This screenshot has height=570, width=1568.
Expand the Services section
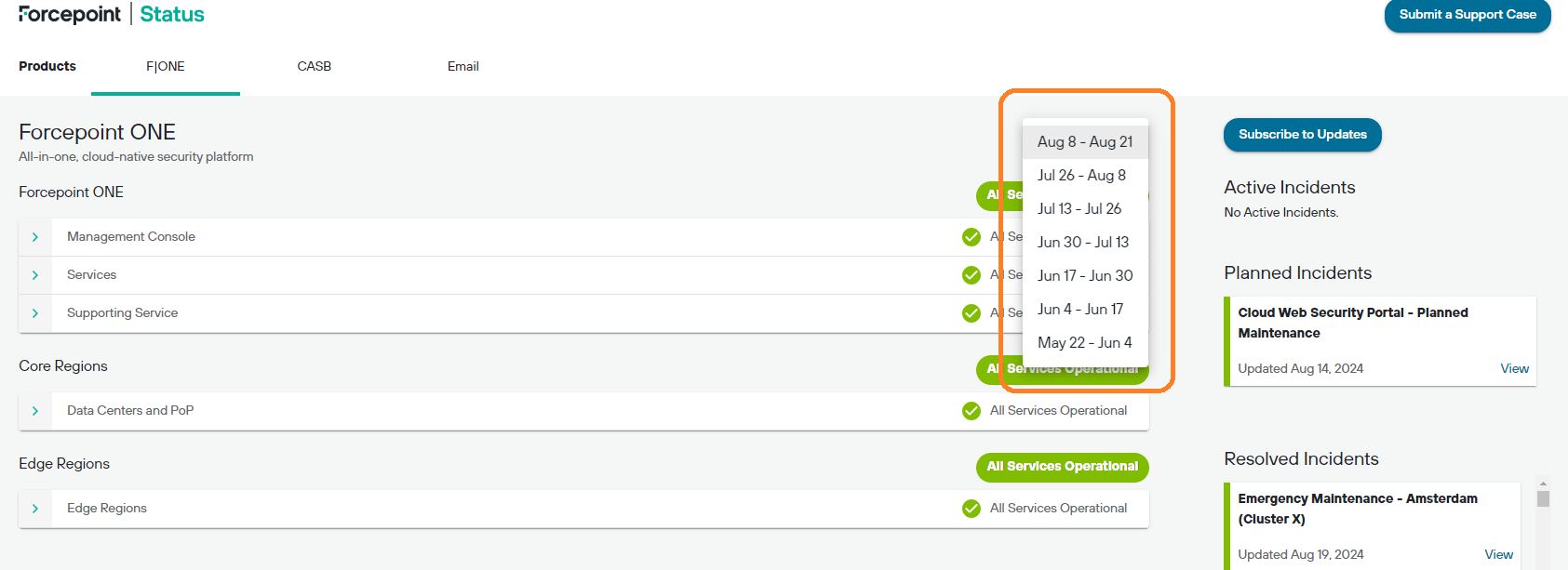coord(34,274)
